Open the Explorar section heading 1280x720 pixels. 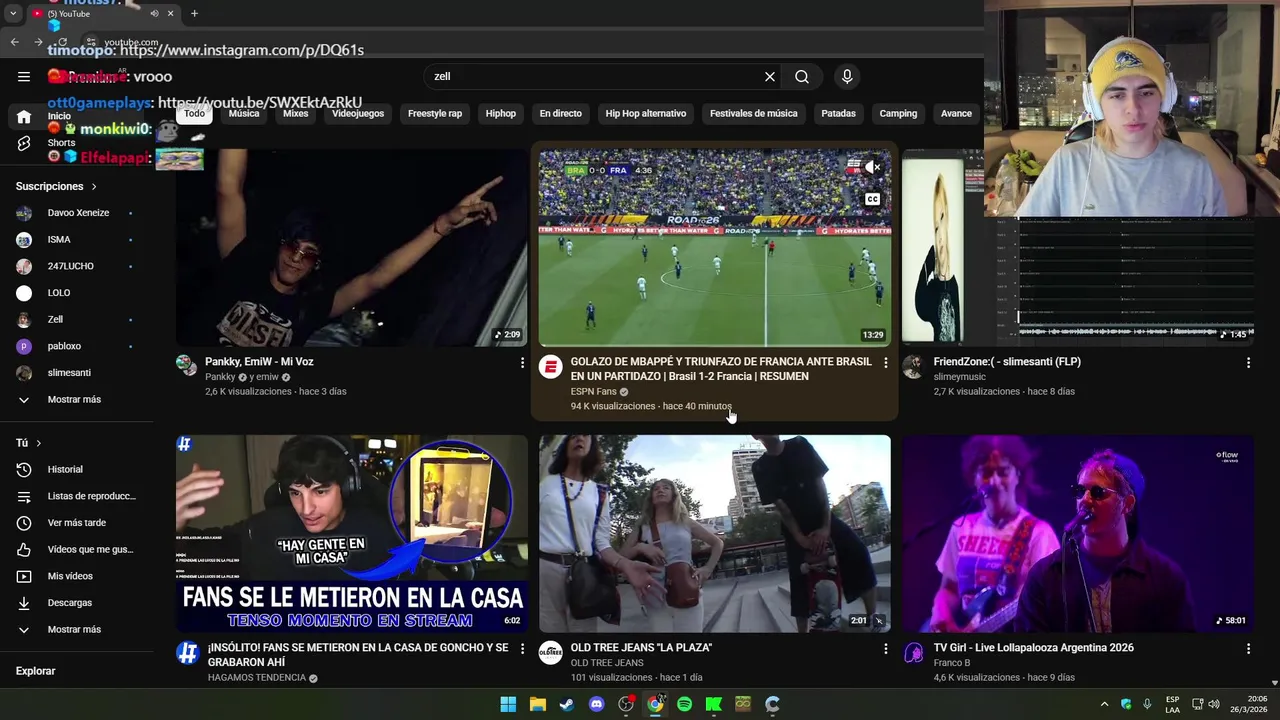pos(35,671)
